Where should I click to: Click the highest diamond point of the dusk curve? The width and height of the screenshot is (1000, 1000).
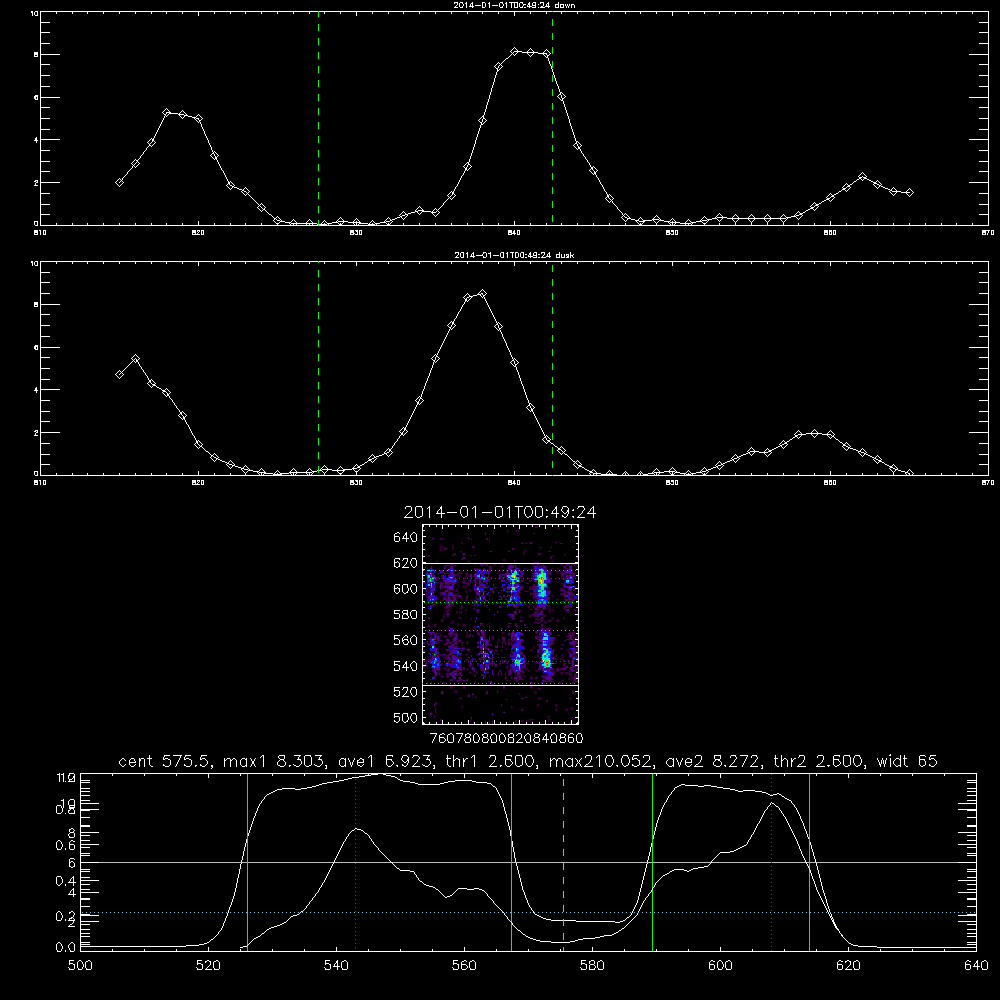point(483,294)
